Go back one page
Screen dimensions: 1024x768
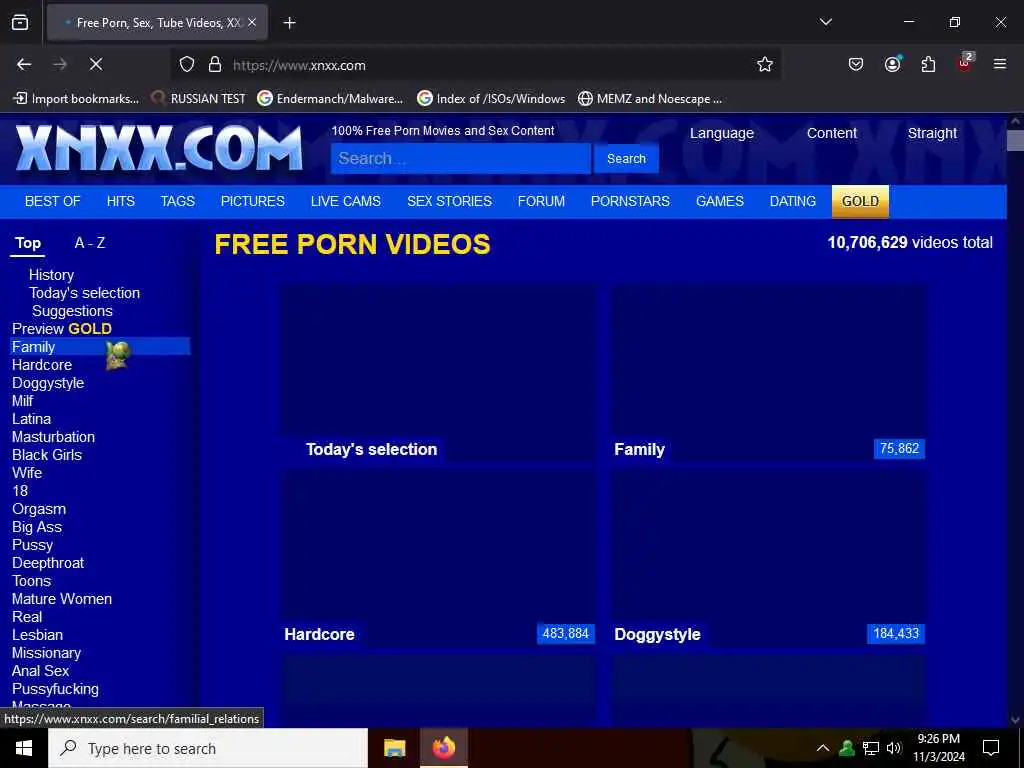(x=24, y=64)
